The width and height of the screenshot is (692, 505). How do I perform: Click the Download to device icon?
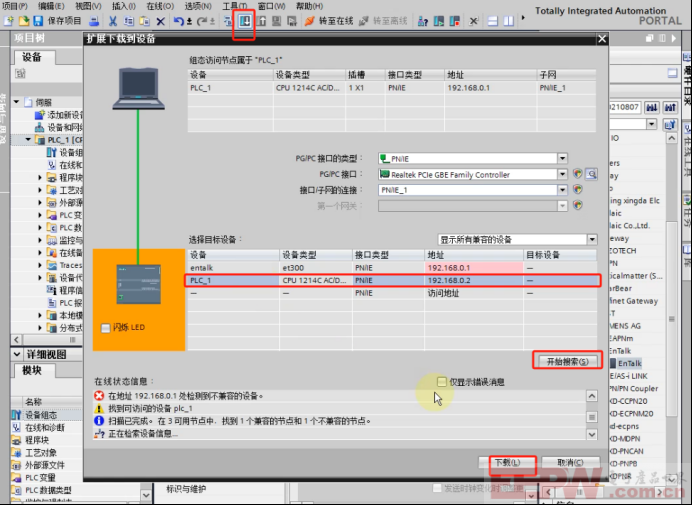(244, 21)
